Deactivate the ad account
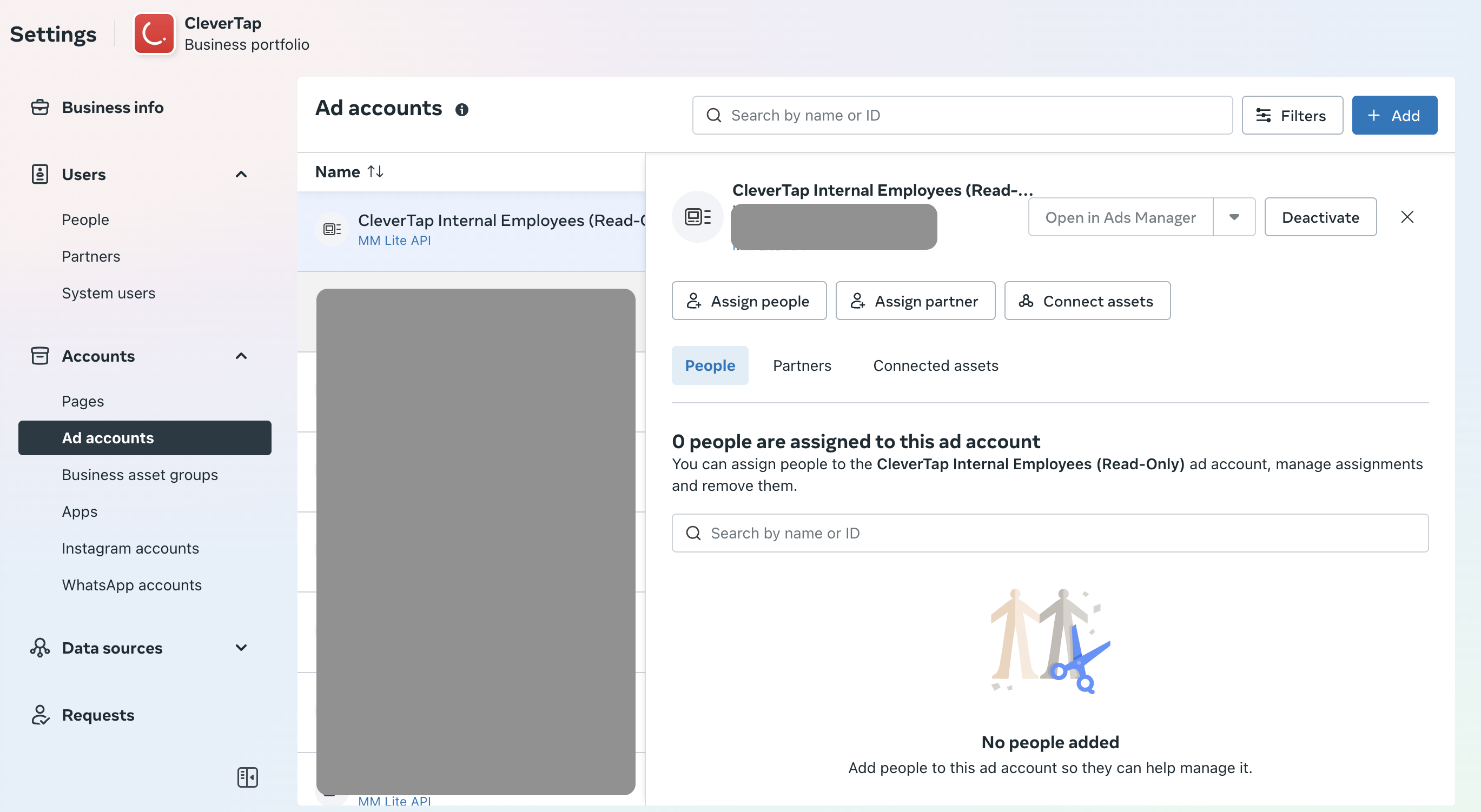 click(1320, 217)
